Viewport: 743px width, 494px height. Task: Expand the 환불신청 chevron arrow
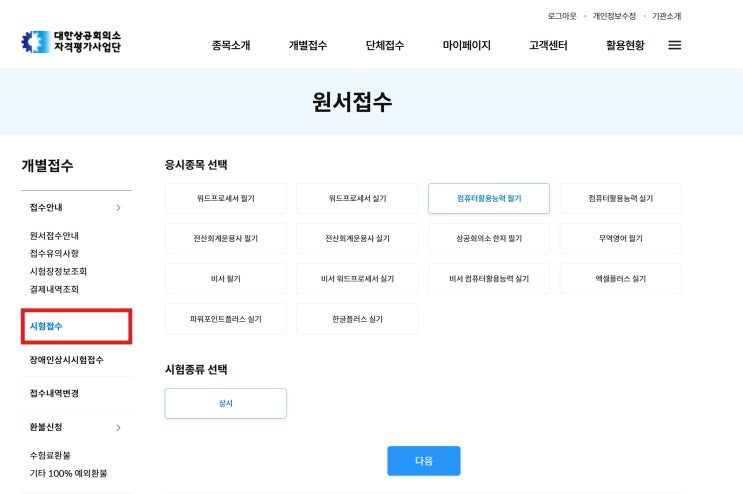coord(118,427)
